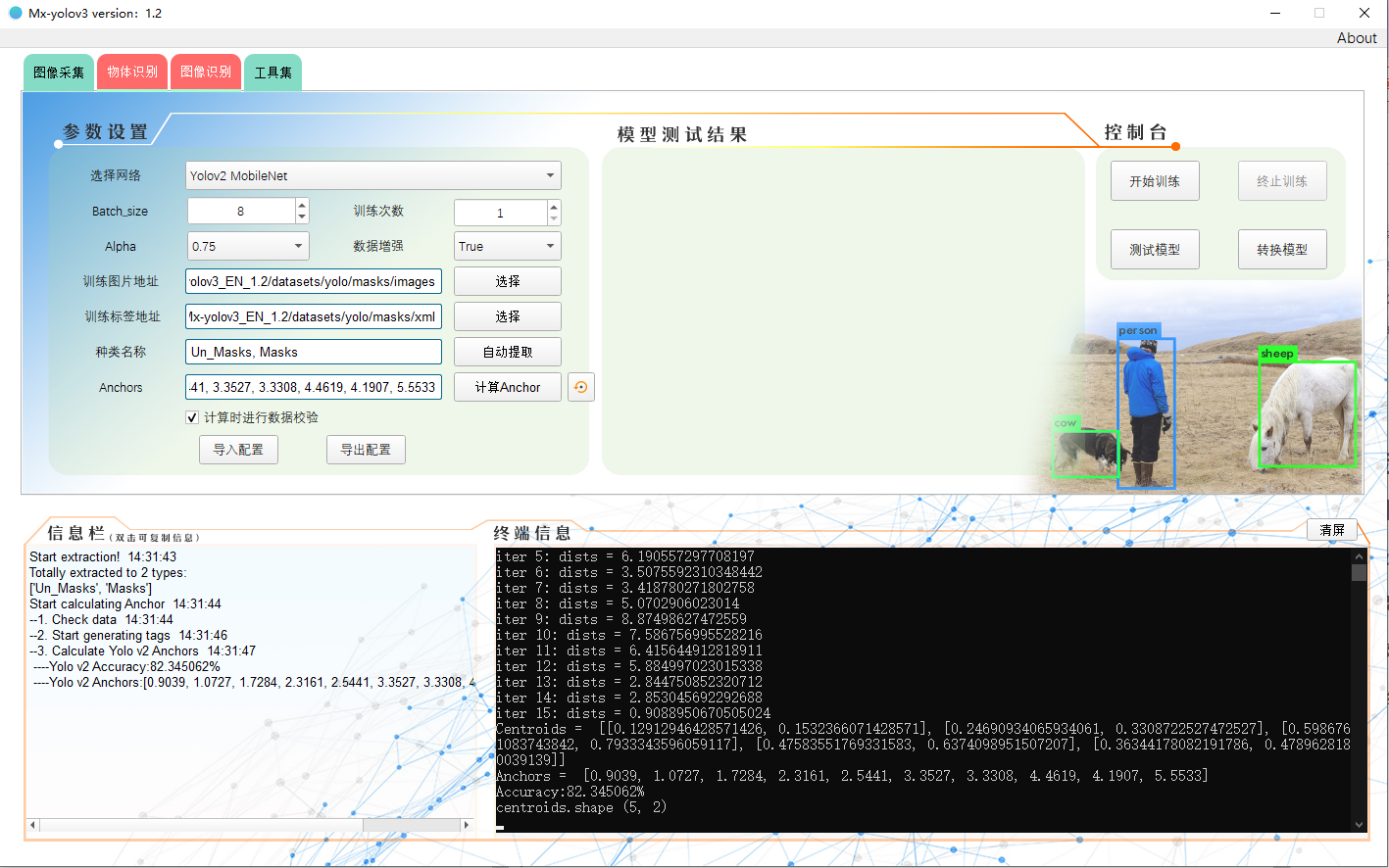Image resolution: width=1389 pixels, height=868 pixels.
Task: Click the 清屏 clear screen button
Action: click(x=1332, y=530)
